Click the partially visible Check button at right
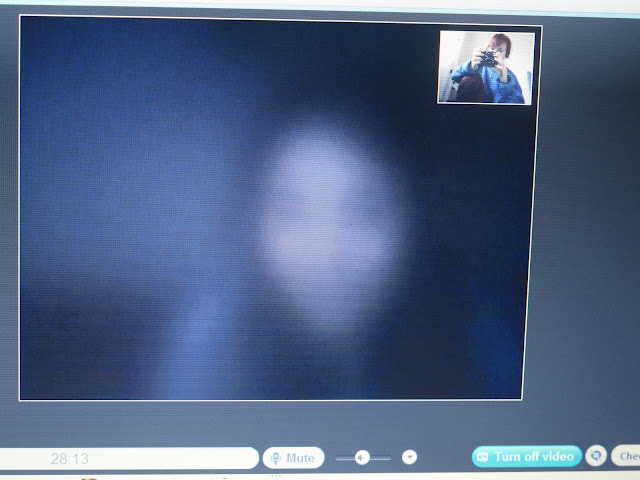The width and height of the screenshot is (640, 480). pos(626,455)
